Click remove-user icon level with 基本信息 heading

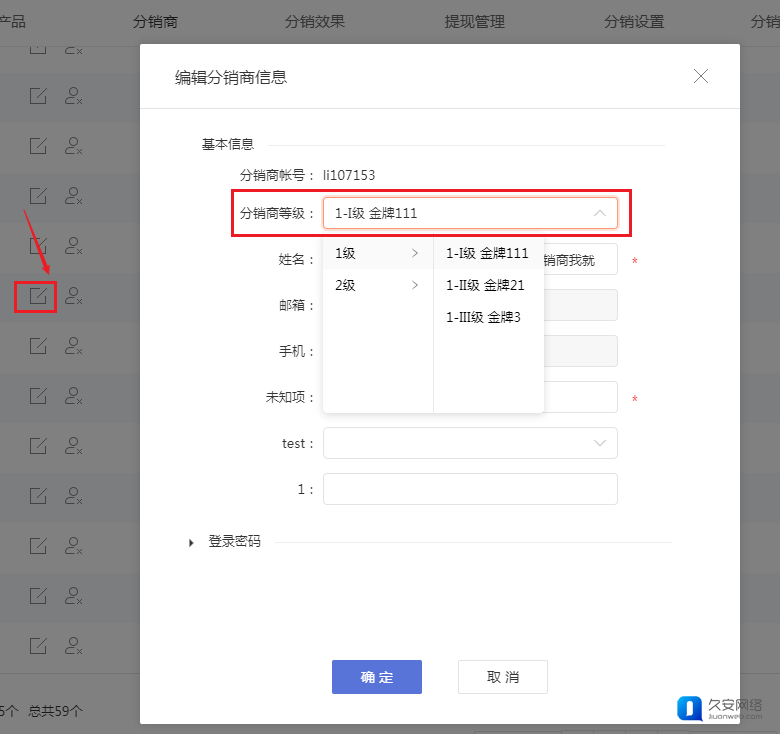73,146
